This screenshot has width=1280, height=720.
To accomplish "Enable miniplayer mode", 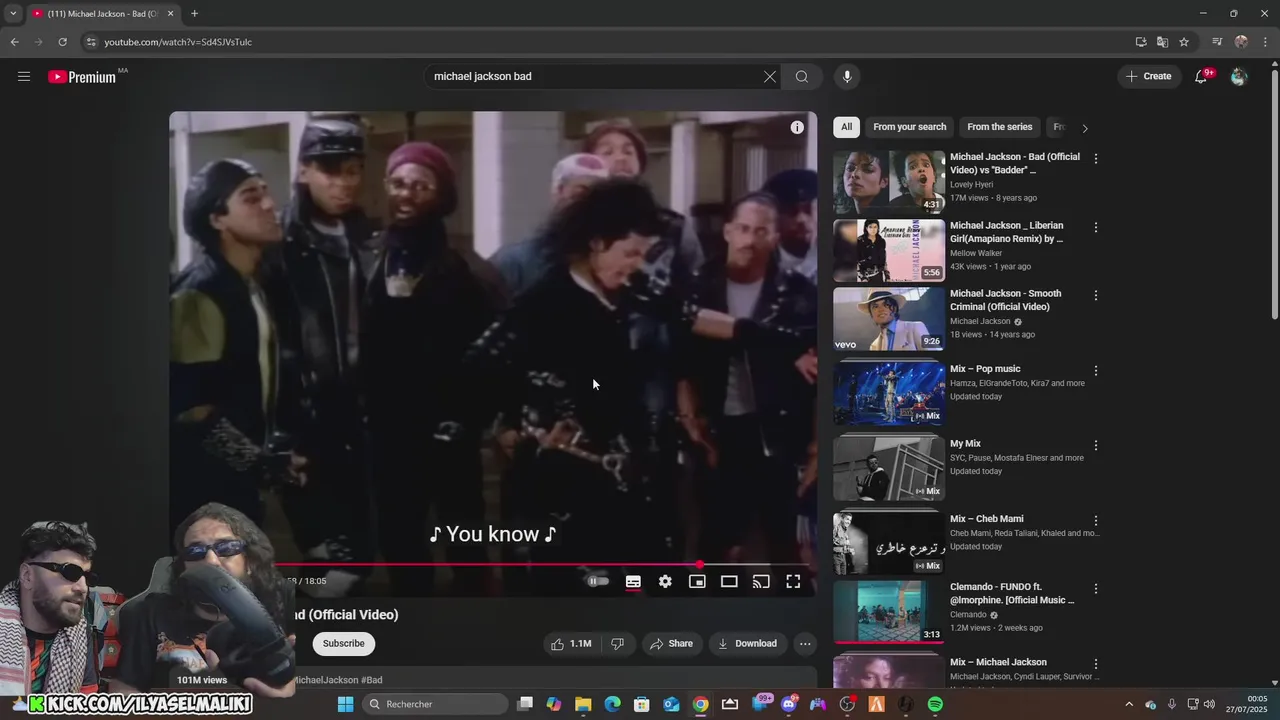I will point(697,581).
